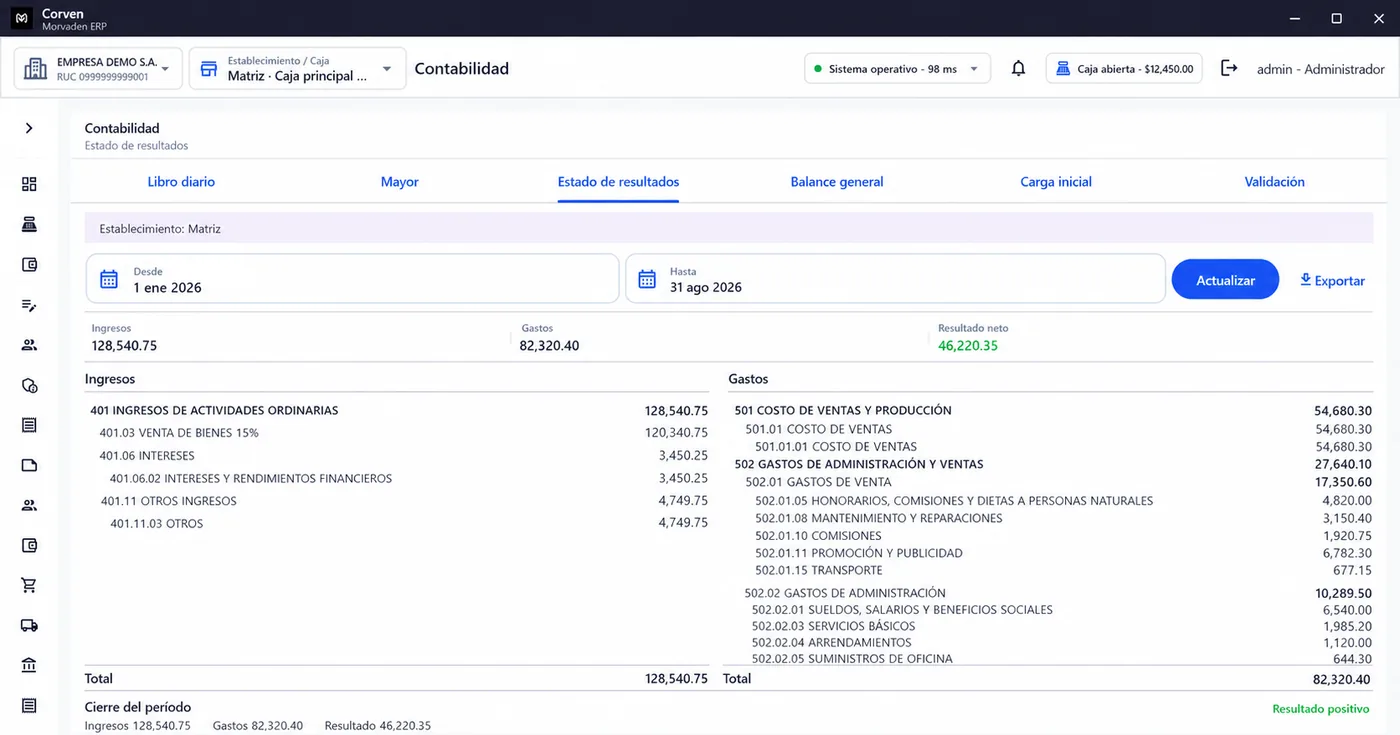The width and height of the screenshot is (1400, 735).
Task: Click the store icon beside Establecimiento / Caja
Action: click(209, 69)
